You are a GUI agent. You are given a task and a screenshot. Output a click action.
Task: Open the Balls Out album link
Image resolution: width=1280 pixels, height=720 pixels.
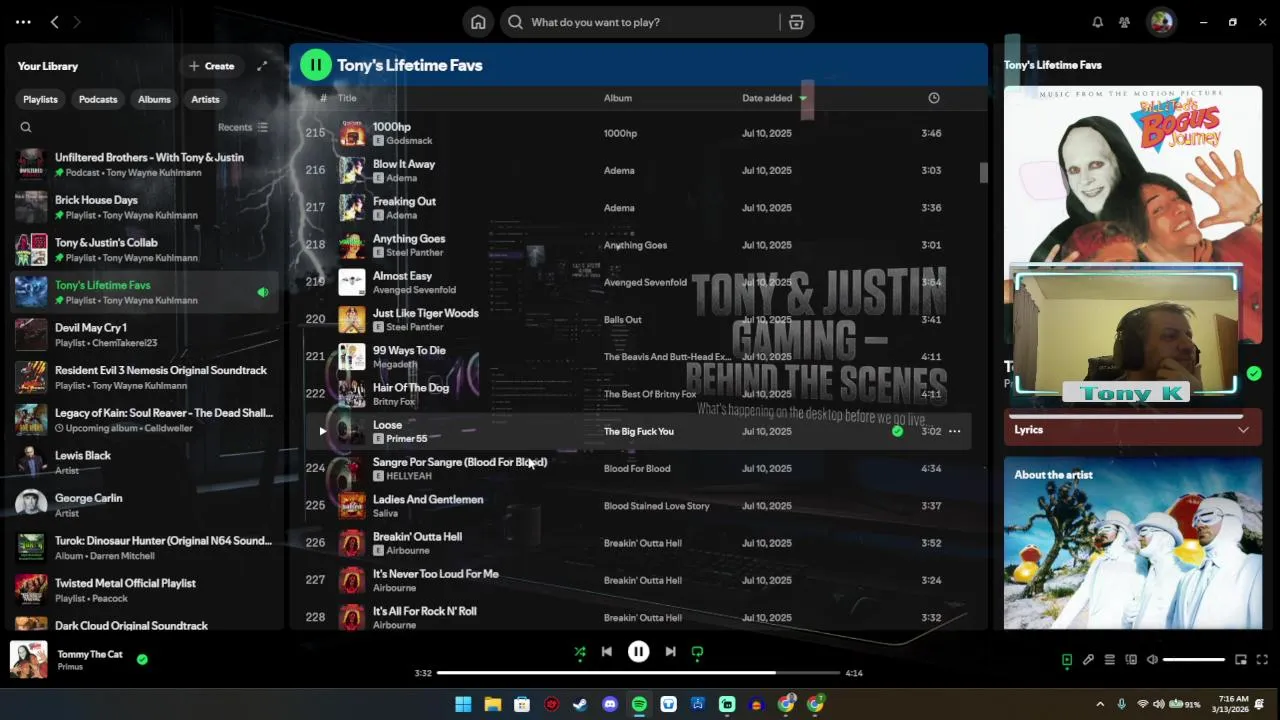coord(623,320)
